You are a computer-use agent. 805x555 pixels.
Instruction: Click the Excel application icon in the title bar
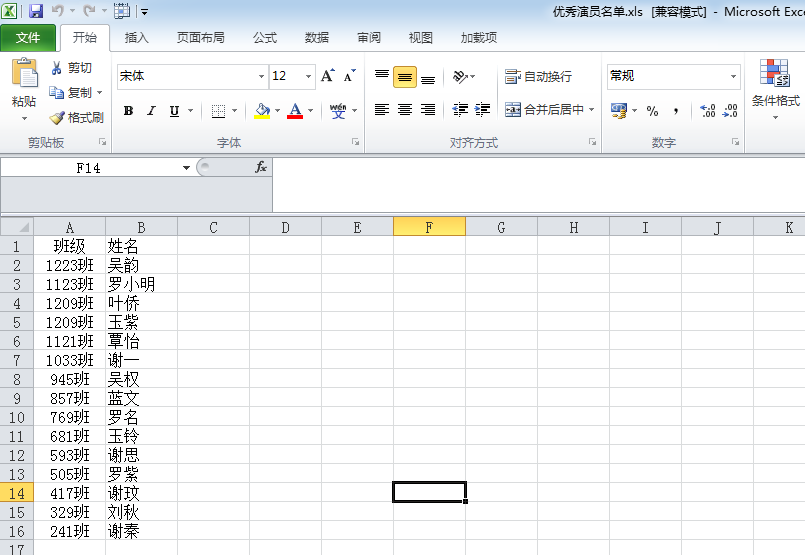9,11
